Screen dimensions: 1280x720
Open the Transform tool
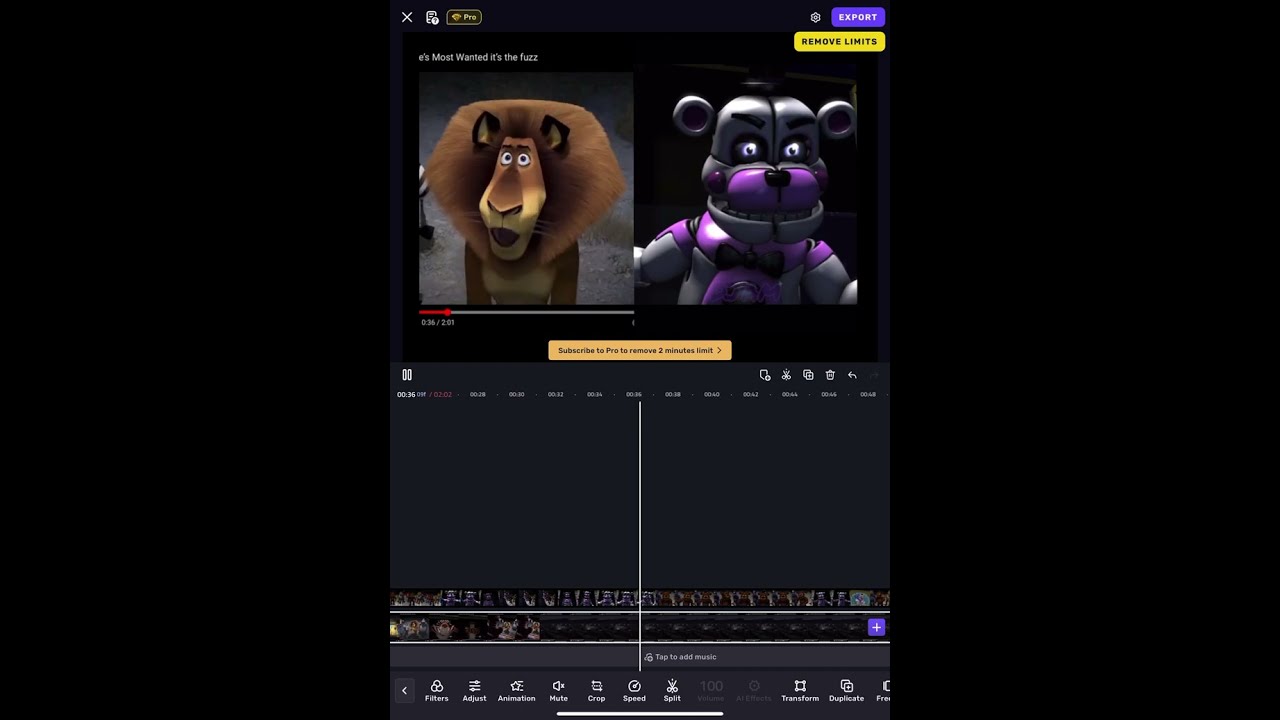[800, 691]
